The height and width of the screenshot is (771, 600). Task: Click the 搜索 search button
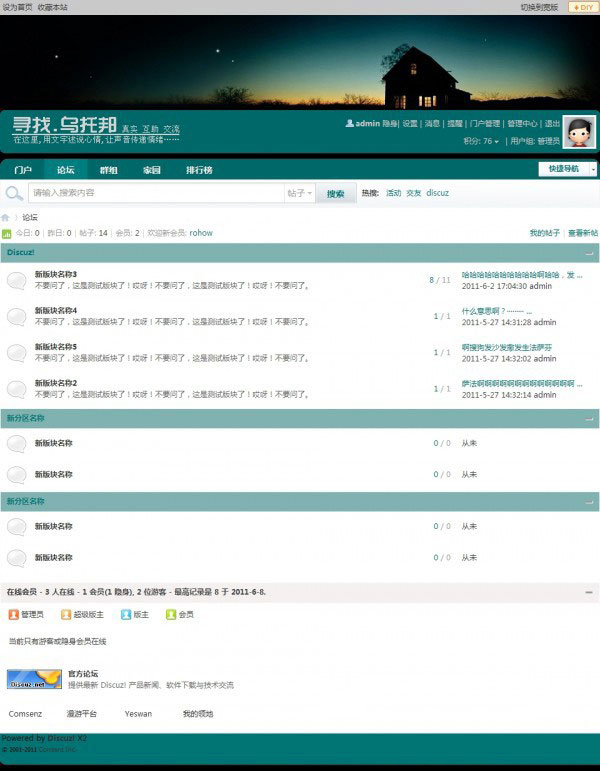(x=335, y=194)
